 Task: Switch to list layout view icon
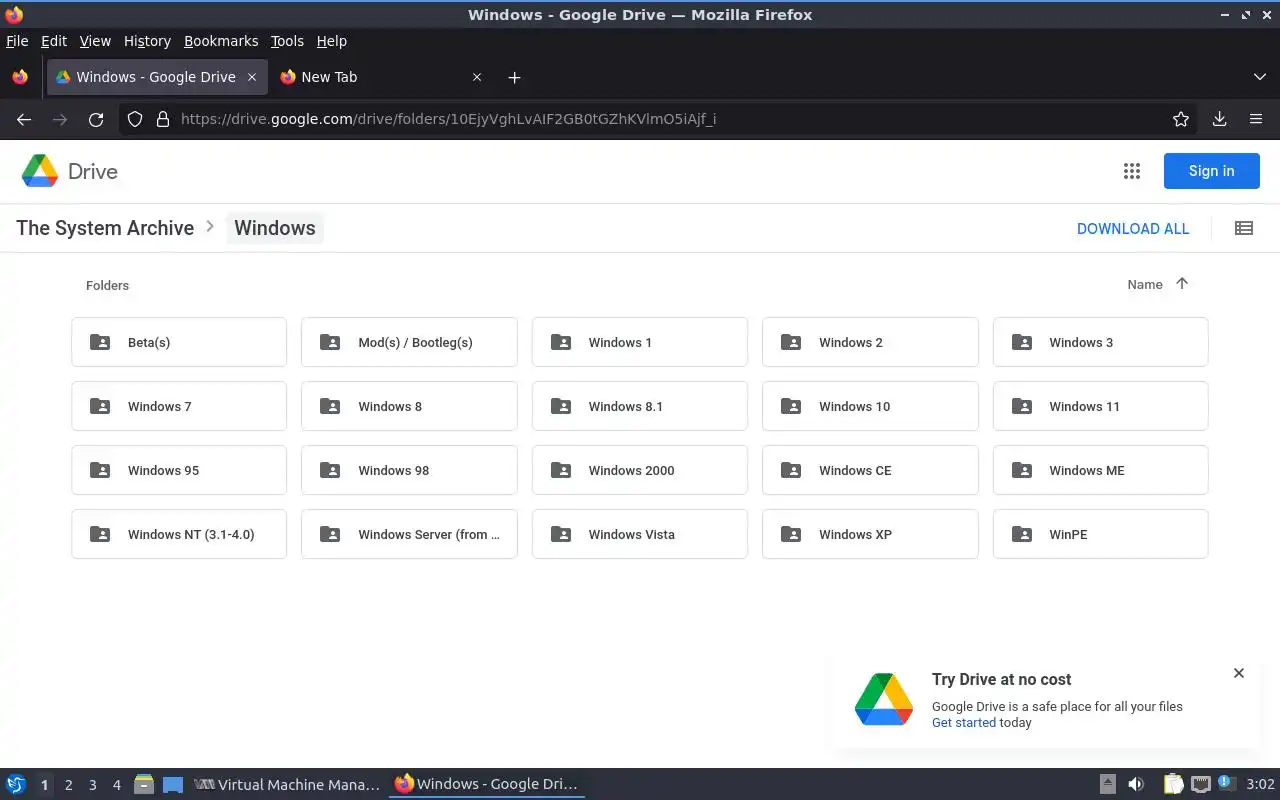click(x=1244, y=228)
